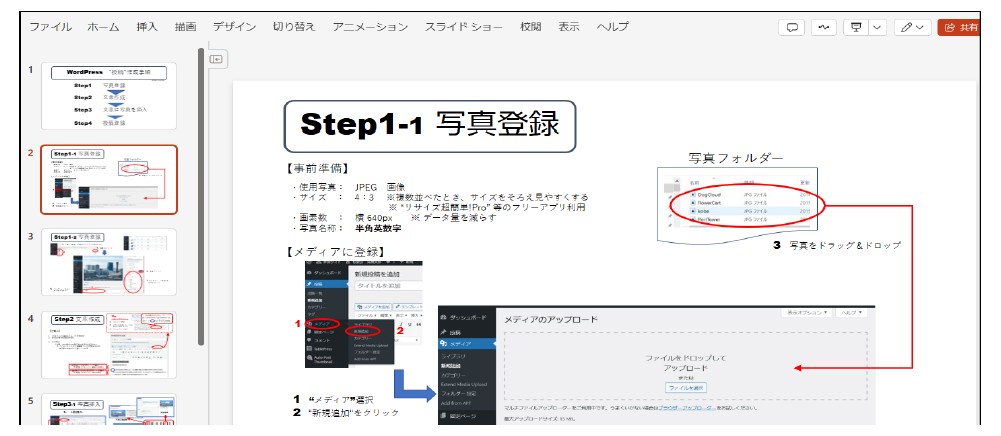
Task: Expand the presentation options dropdown arrow
Action: click(x=876, y=28)
